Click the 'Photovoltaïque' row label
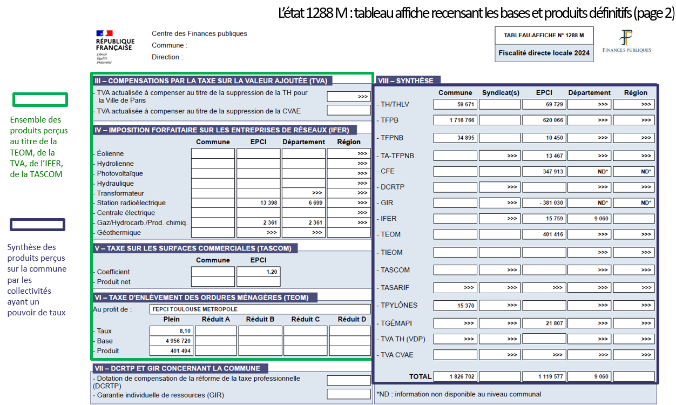Image resolution: width=676 pixels, height=405 pixels. click(x=120, y=173)
